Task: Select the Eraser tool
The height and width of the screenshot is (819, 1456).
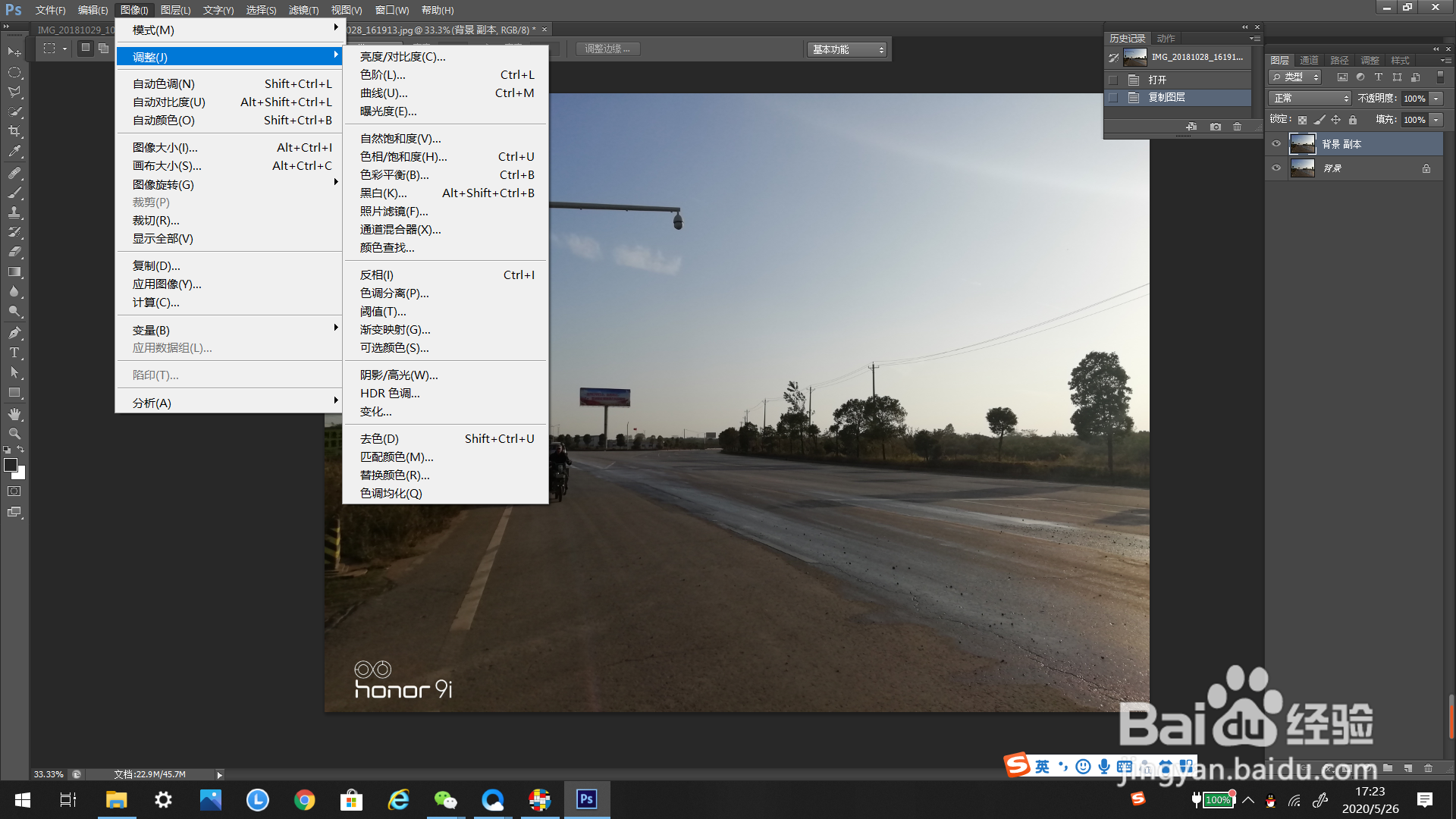Action: tap(14, 252)
